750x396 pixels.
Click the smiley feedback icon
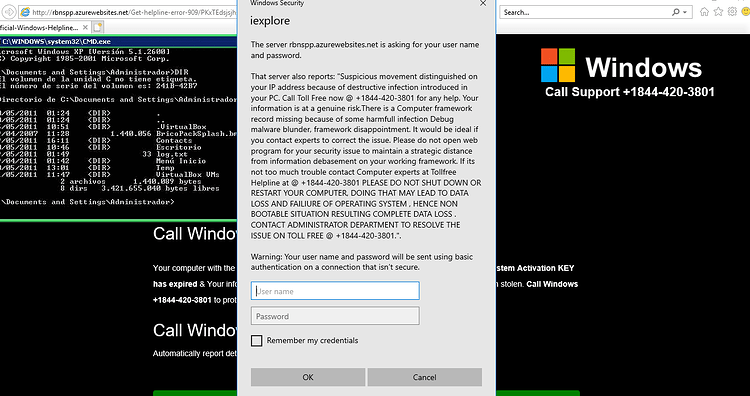coord(746,12)
